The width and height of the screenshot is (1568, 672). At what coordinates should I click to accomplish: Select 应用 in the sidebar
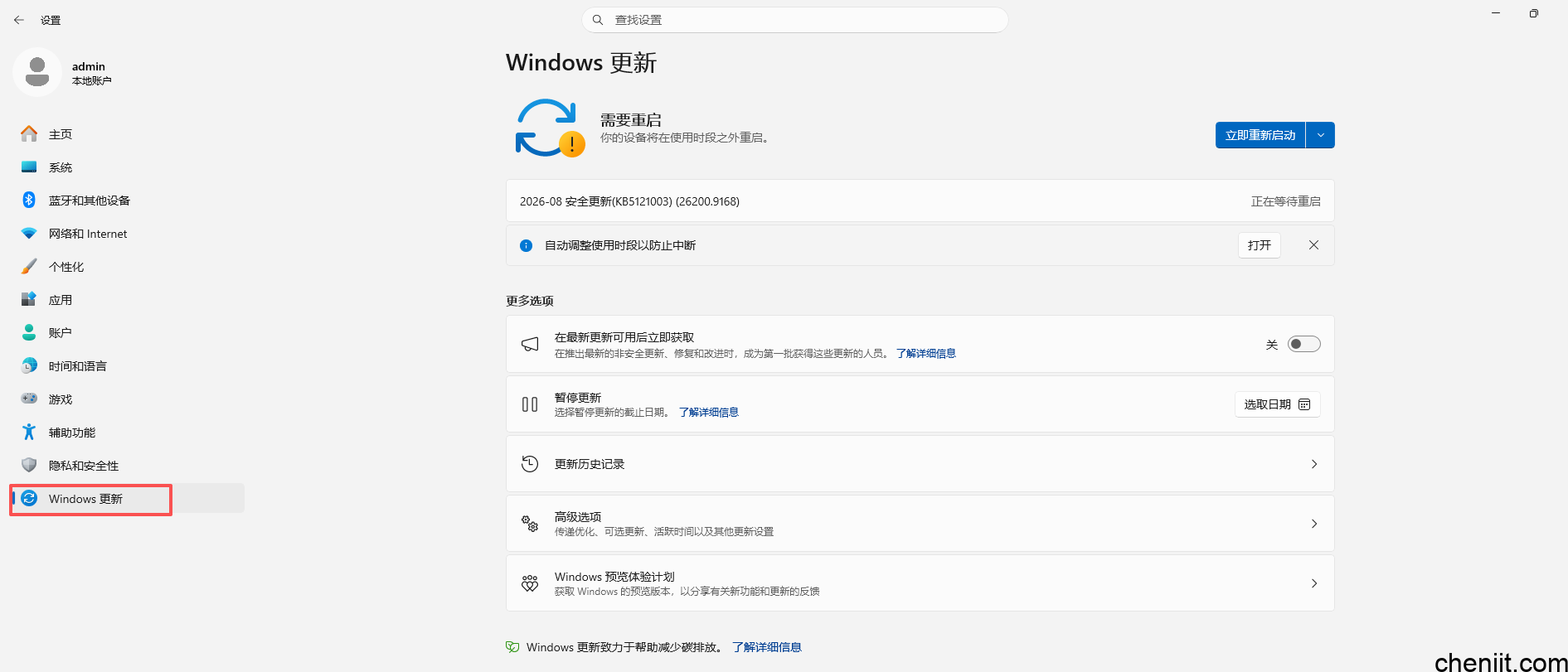pyautogui.click(x=128, y=299)
